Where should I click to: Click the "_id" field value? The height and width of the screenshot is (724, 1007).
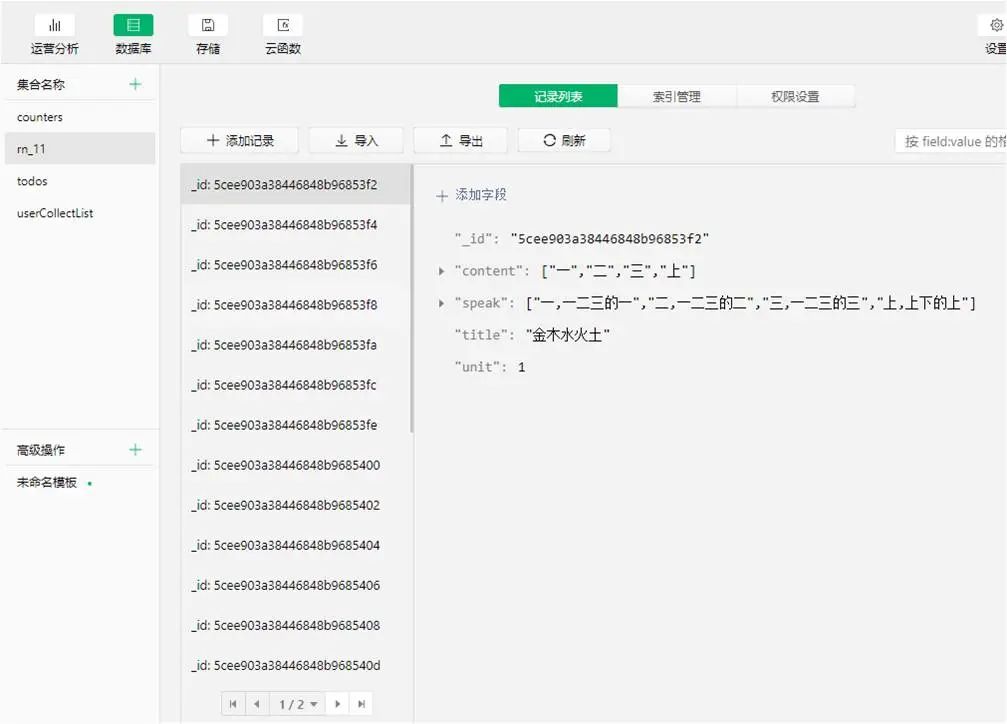point(609,239)
